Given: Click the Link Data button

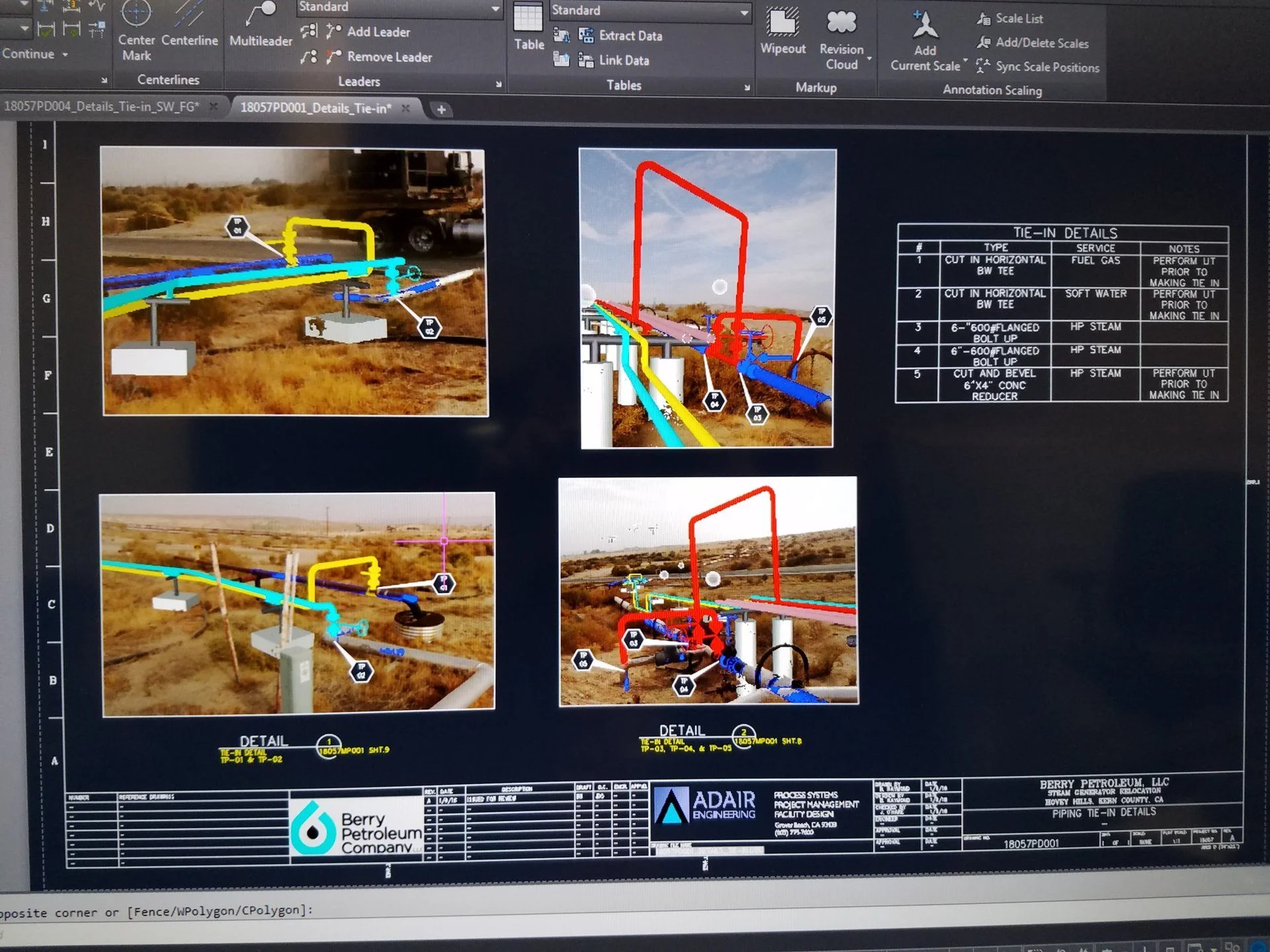Looking at the screenshot, I should [x=614, y=60].
